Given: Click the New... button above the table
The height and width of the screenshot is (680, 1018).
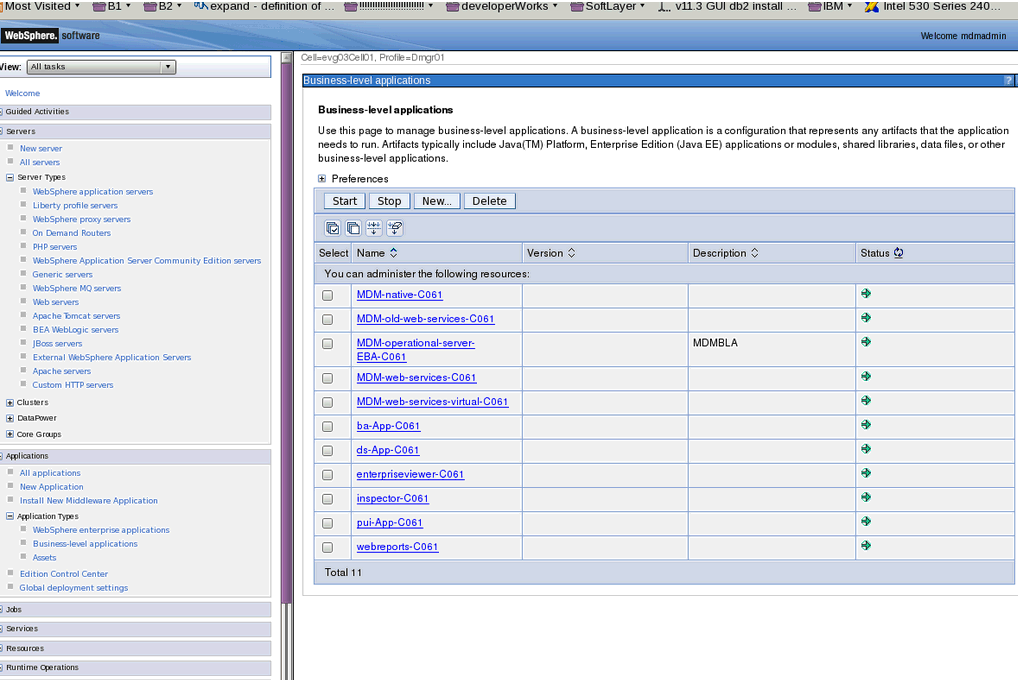Looking at the screenshot, I should [x=436, y=200].
